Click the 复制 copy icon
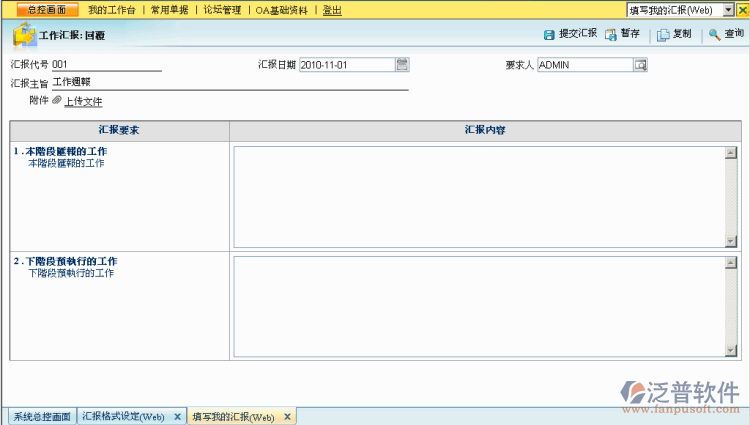The height and width of the screenshot is (425, 750). point(663,34)
